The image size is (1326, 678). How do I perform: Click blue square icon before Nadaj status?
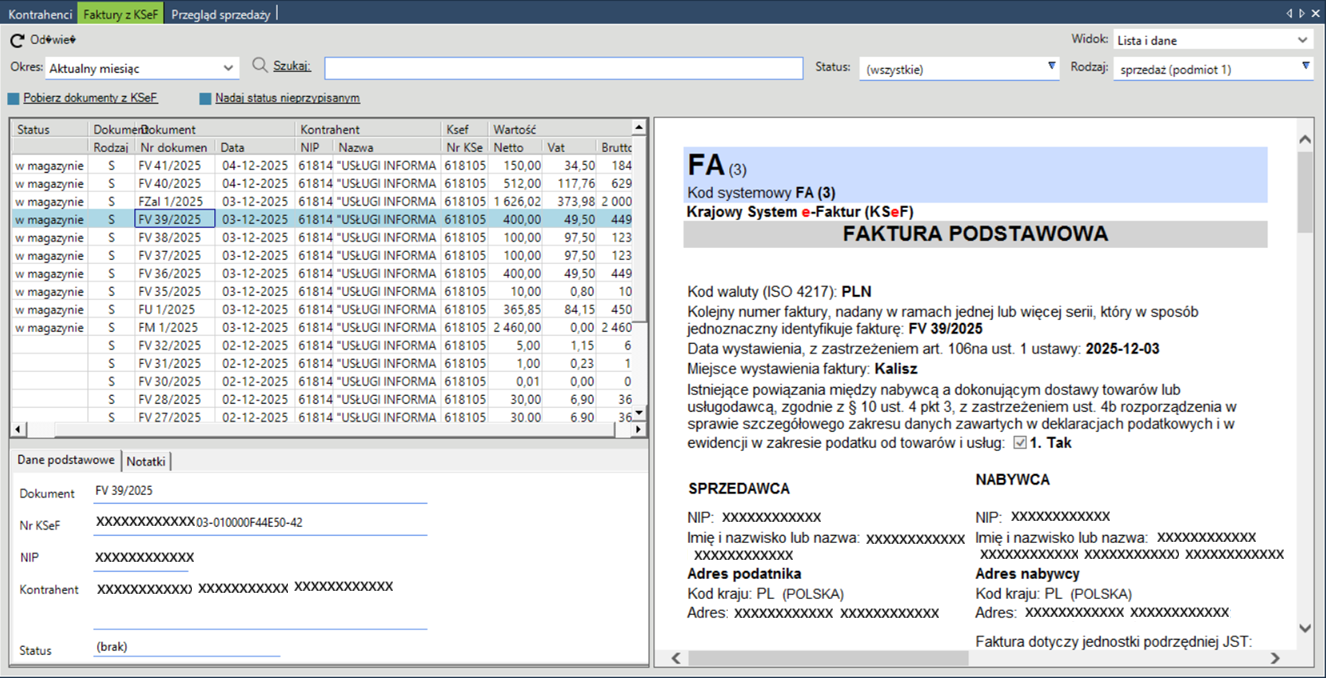click(x=205, y=99)
